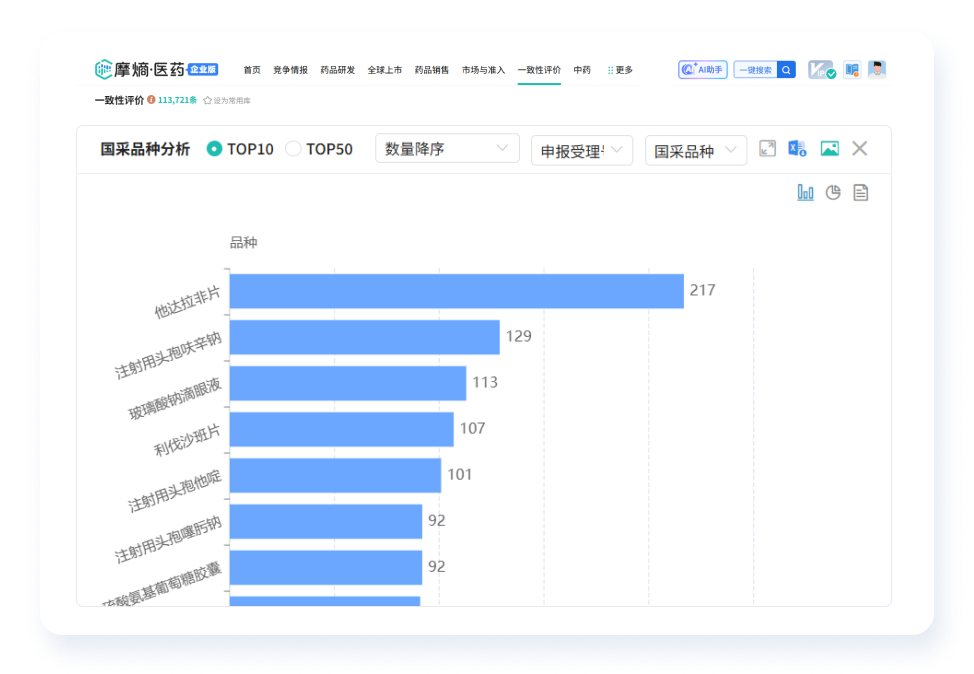Click the 摩熵·医药 logo
This screenshot has height=674, width=974.
[140, 69]
